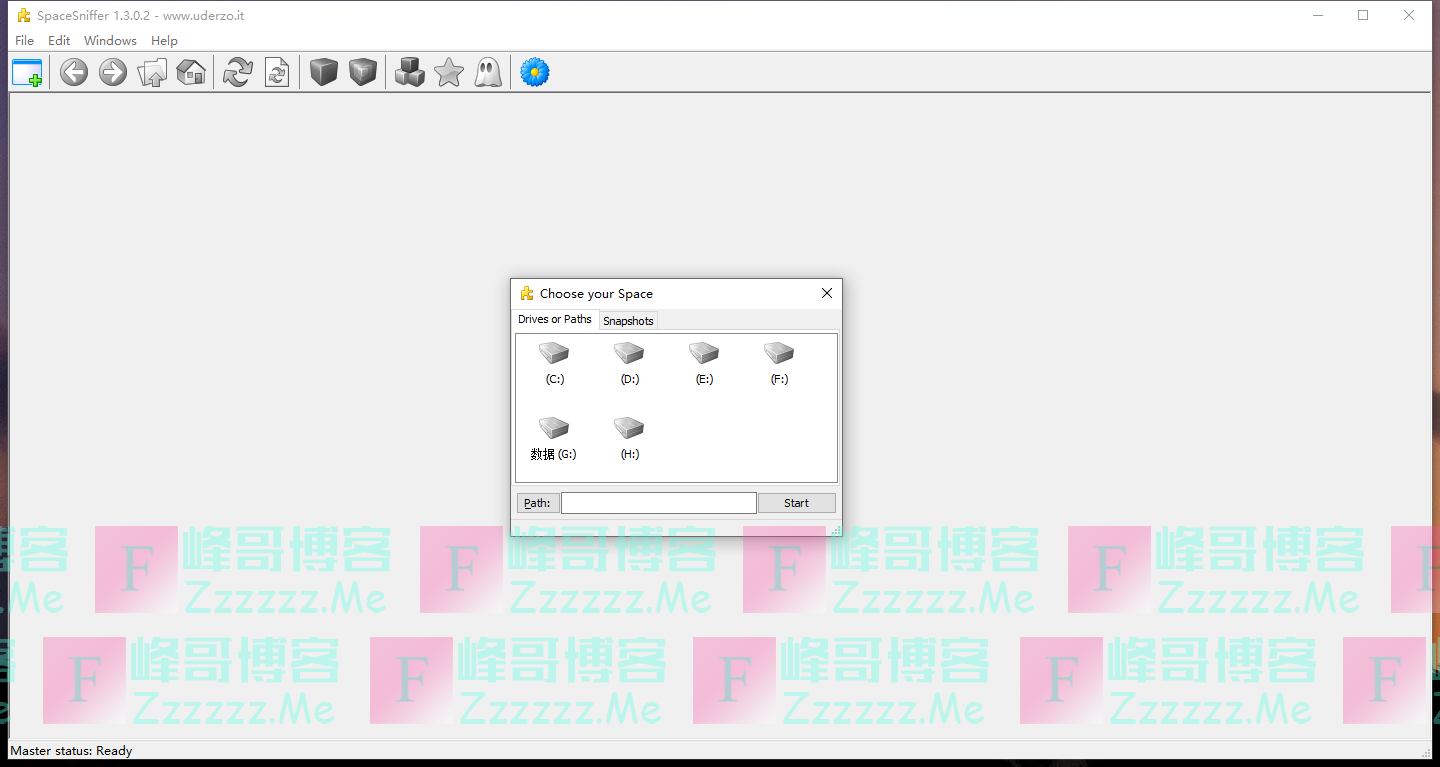
Task: Go forward with the right arrow icon
Action: click(x=113, y=73)
